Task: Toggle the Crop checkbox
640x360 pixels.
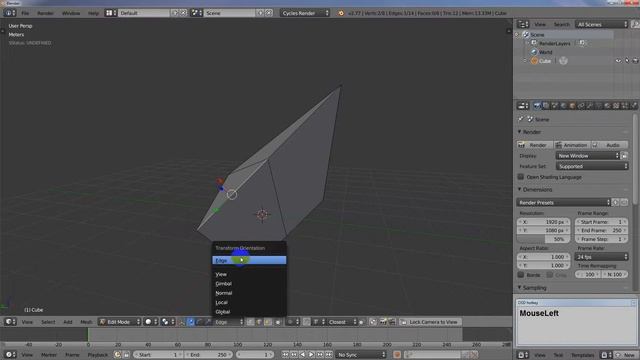Action: pyautogui.click(x=550, y=275)
